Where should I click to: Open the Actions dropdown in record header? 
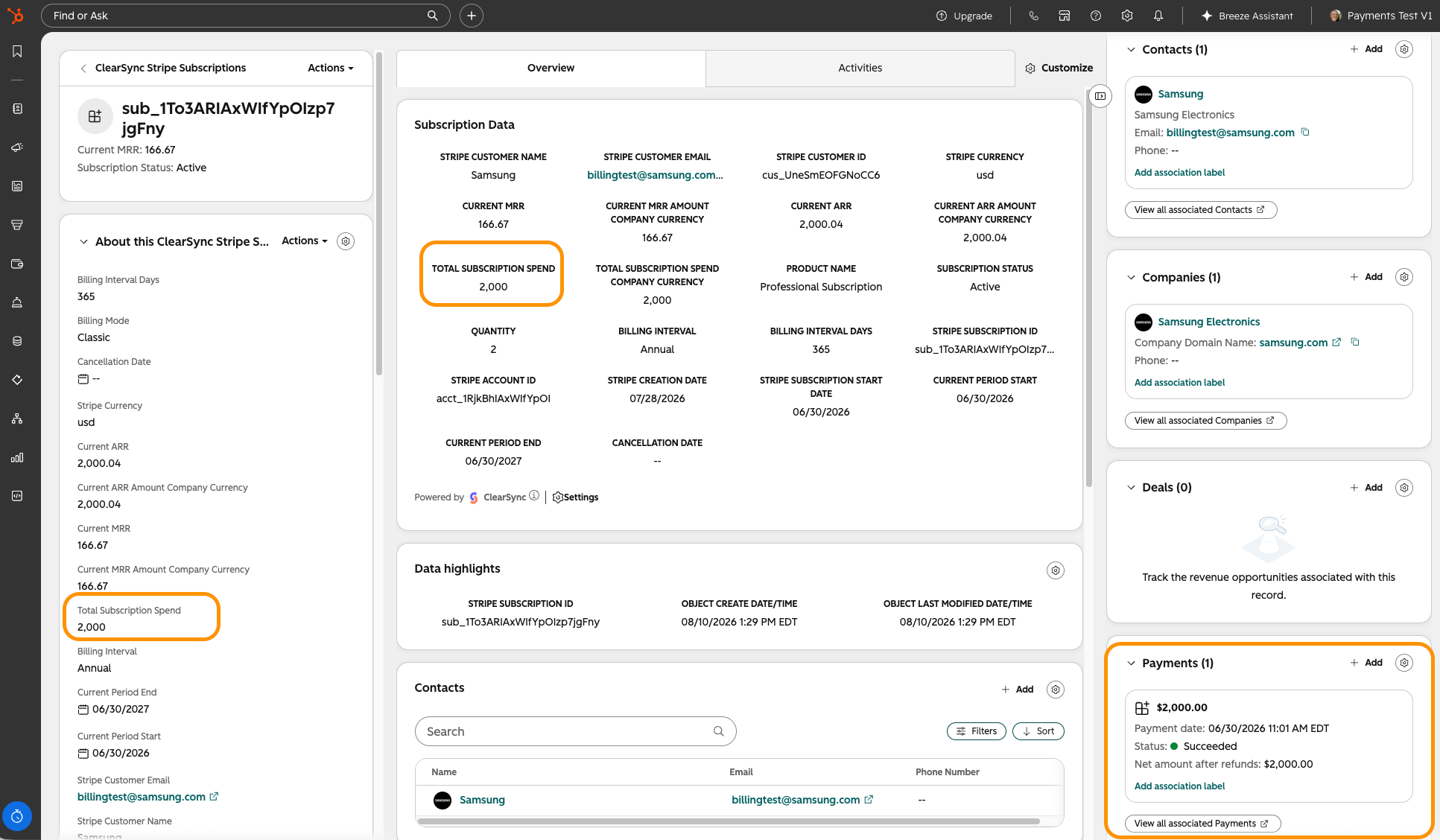[331, 68]
